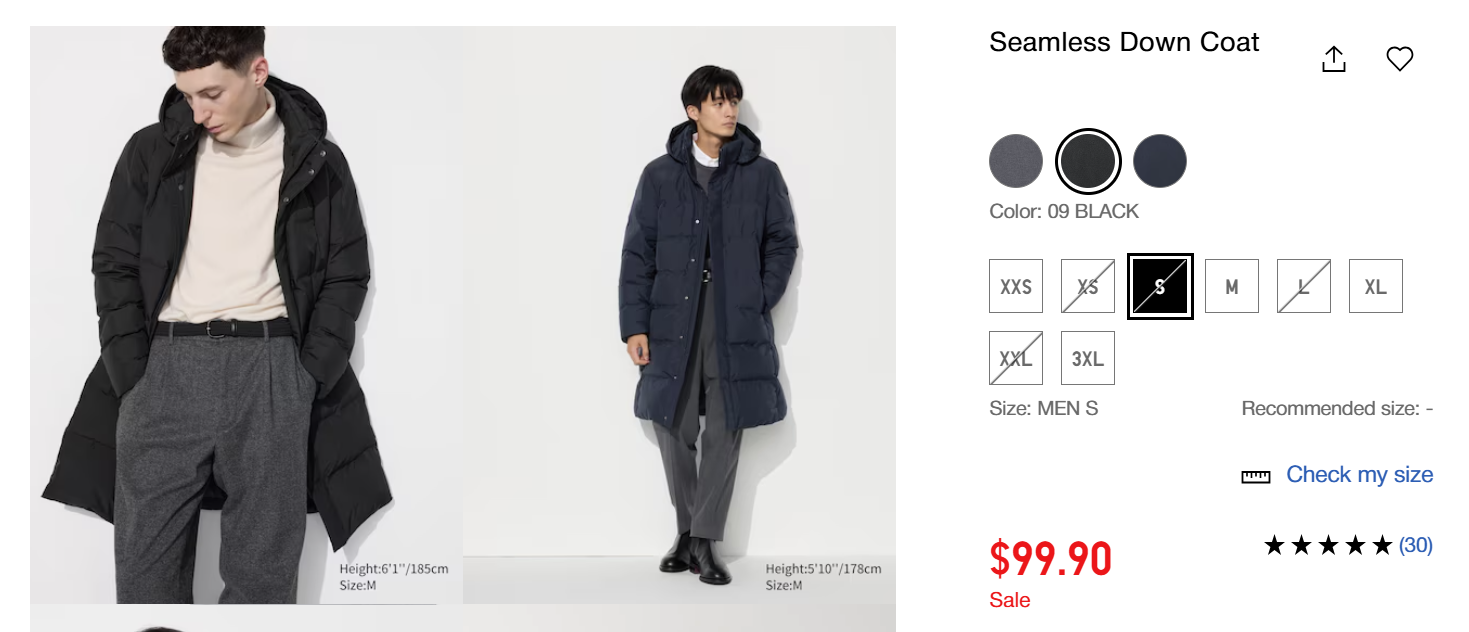This screenshot has width=1469, height=632.
Task: Open the Check my size link
Action: coord(1359,475)
